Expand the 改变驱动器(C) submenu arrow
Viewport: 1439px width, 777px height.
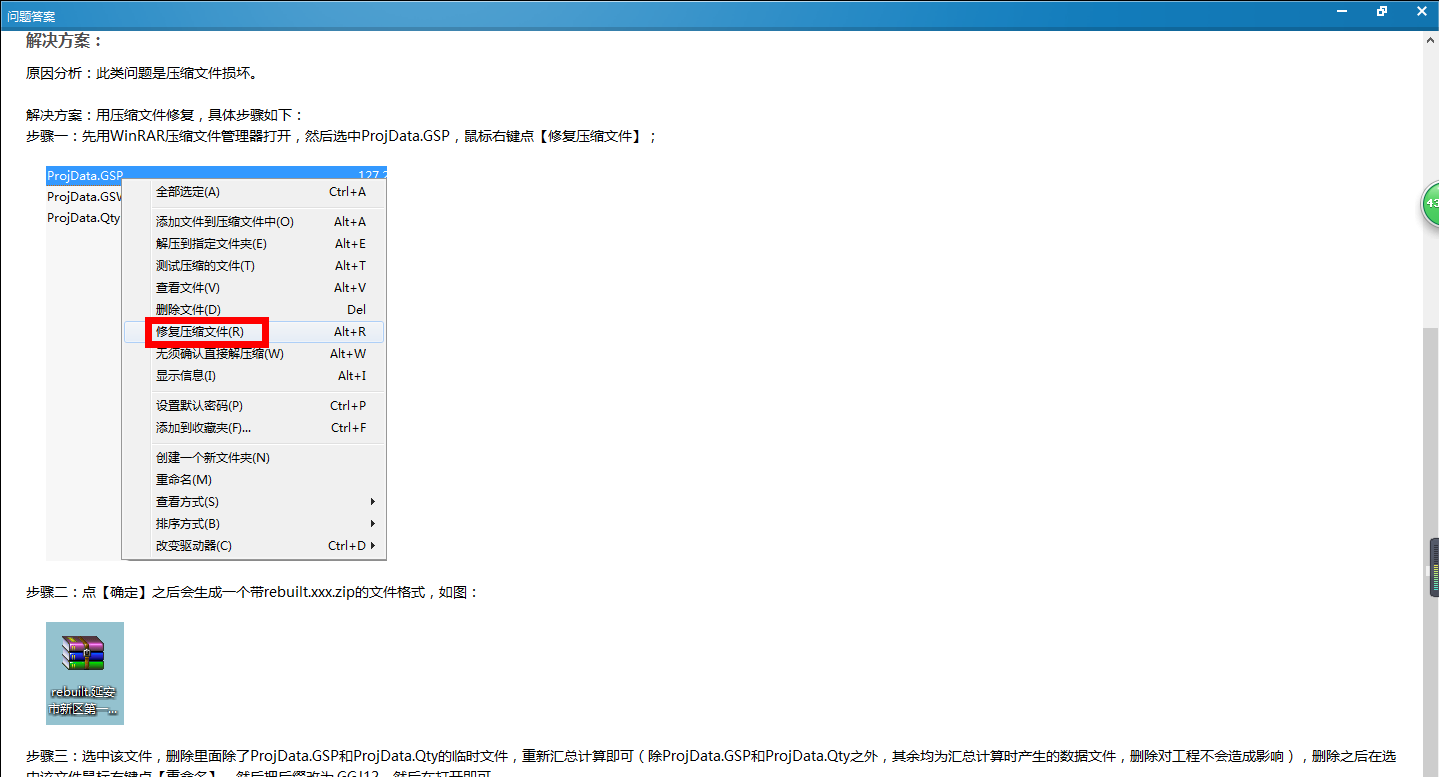pos(373,546)
